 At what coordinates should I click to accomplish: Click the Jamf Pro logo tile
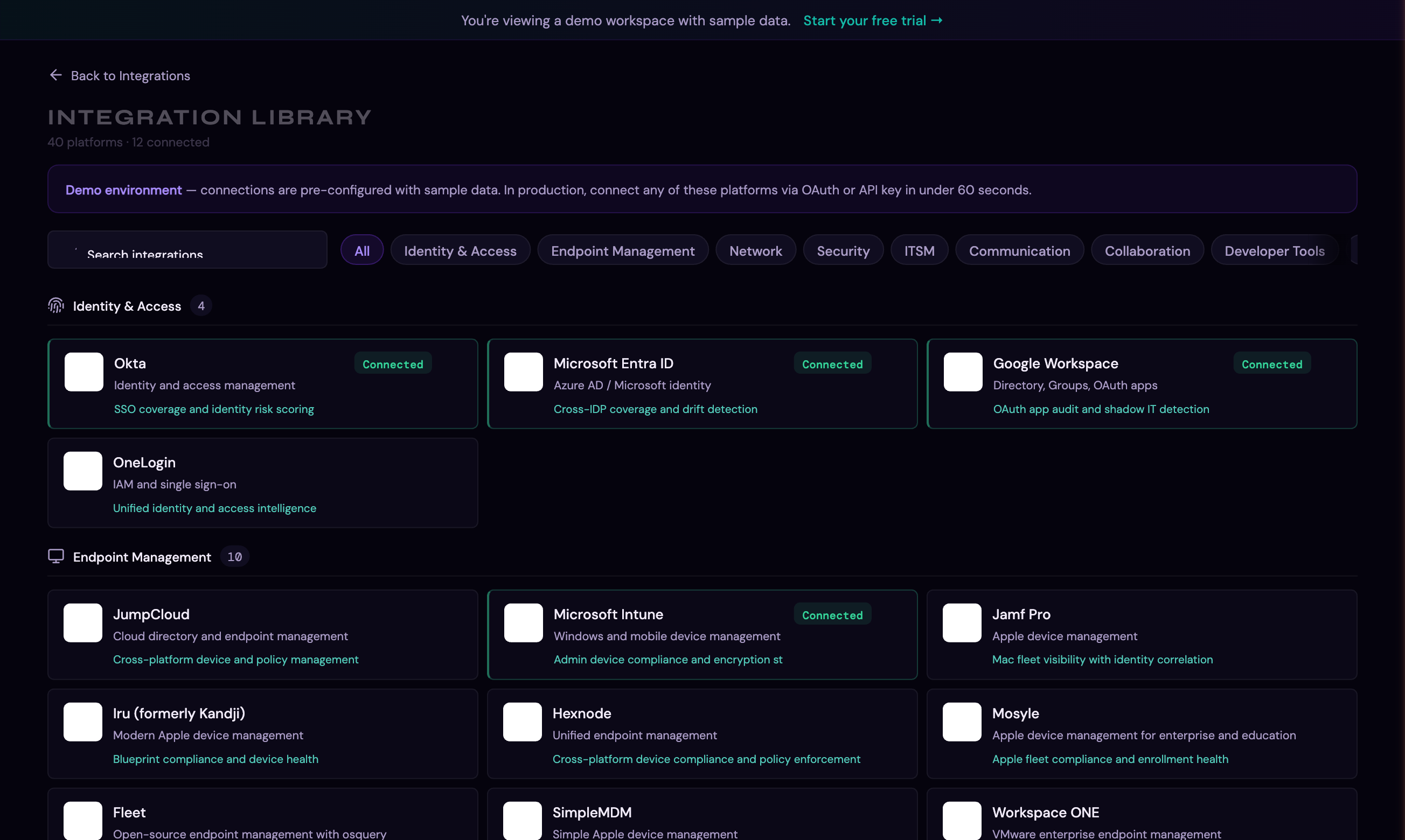(x=962, y=622)
